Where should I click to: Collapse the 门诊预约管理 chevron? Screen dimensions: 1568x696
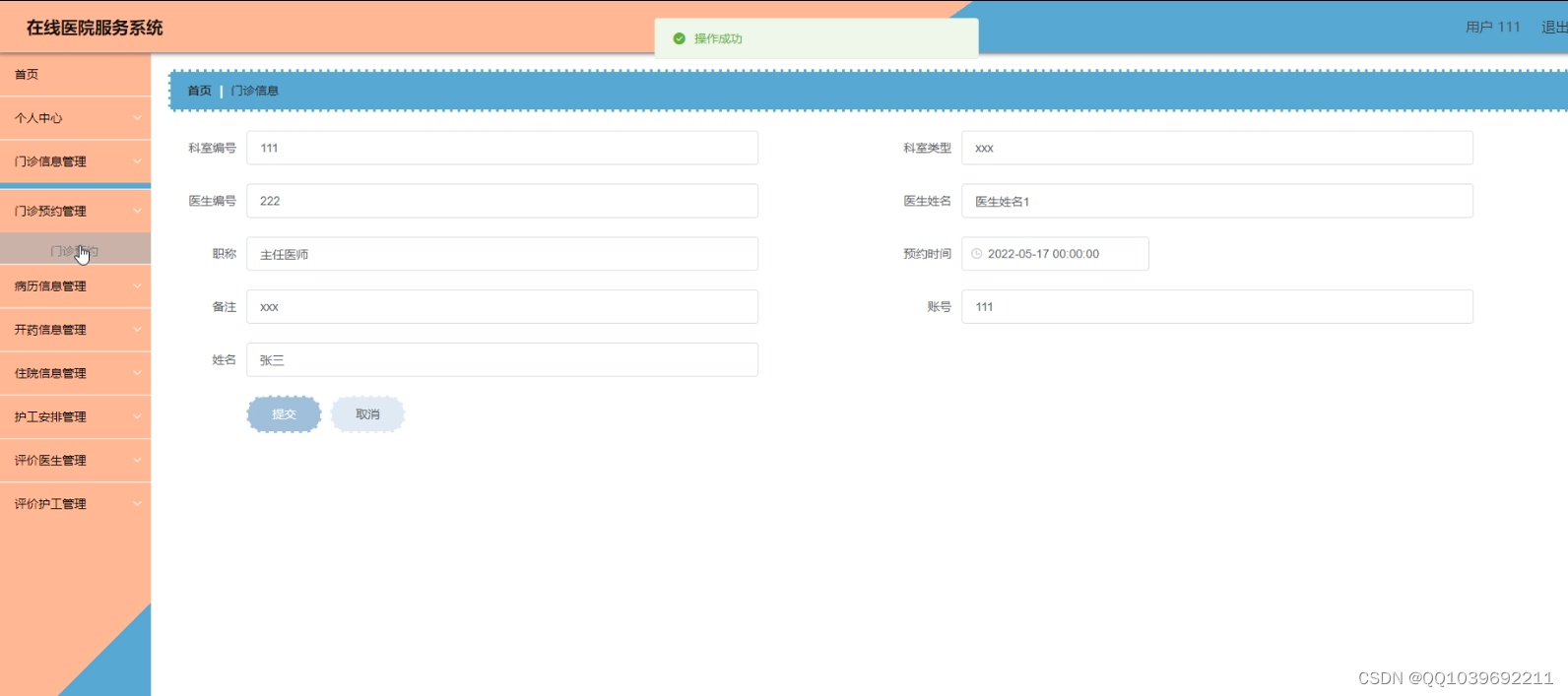pos(137,211)
